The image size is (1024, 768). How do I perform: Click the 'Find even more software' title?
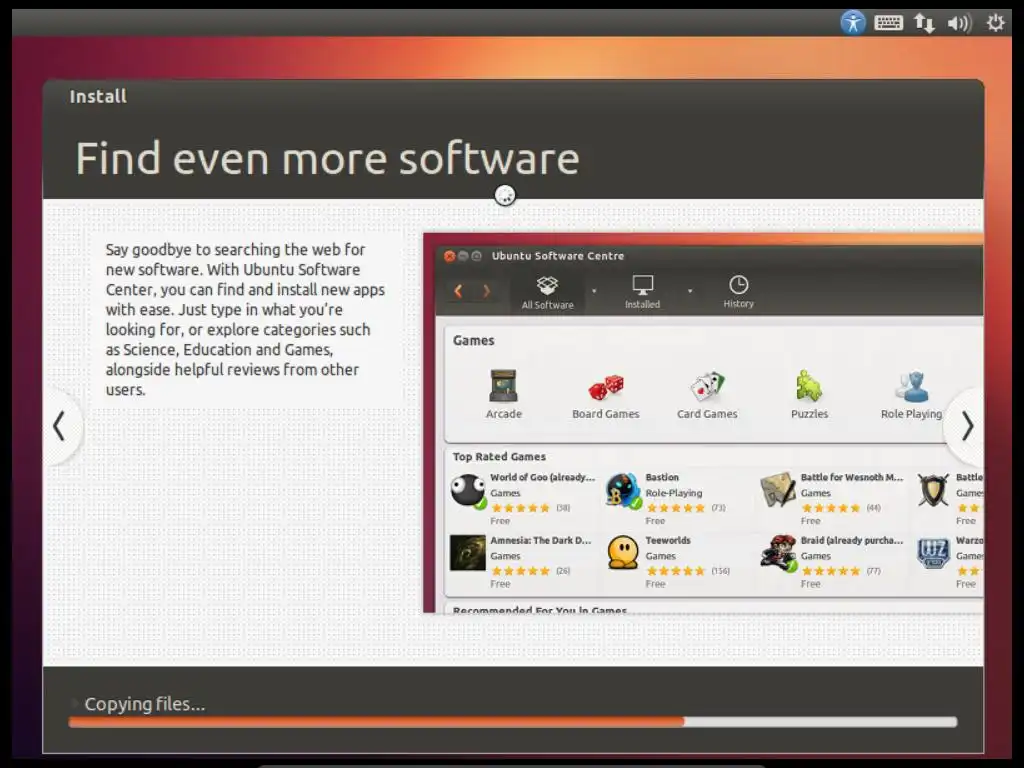tap(327, 159)
